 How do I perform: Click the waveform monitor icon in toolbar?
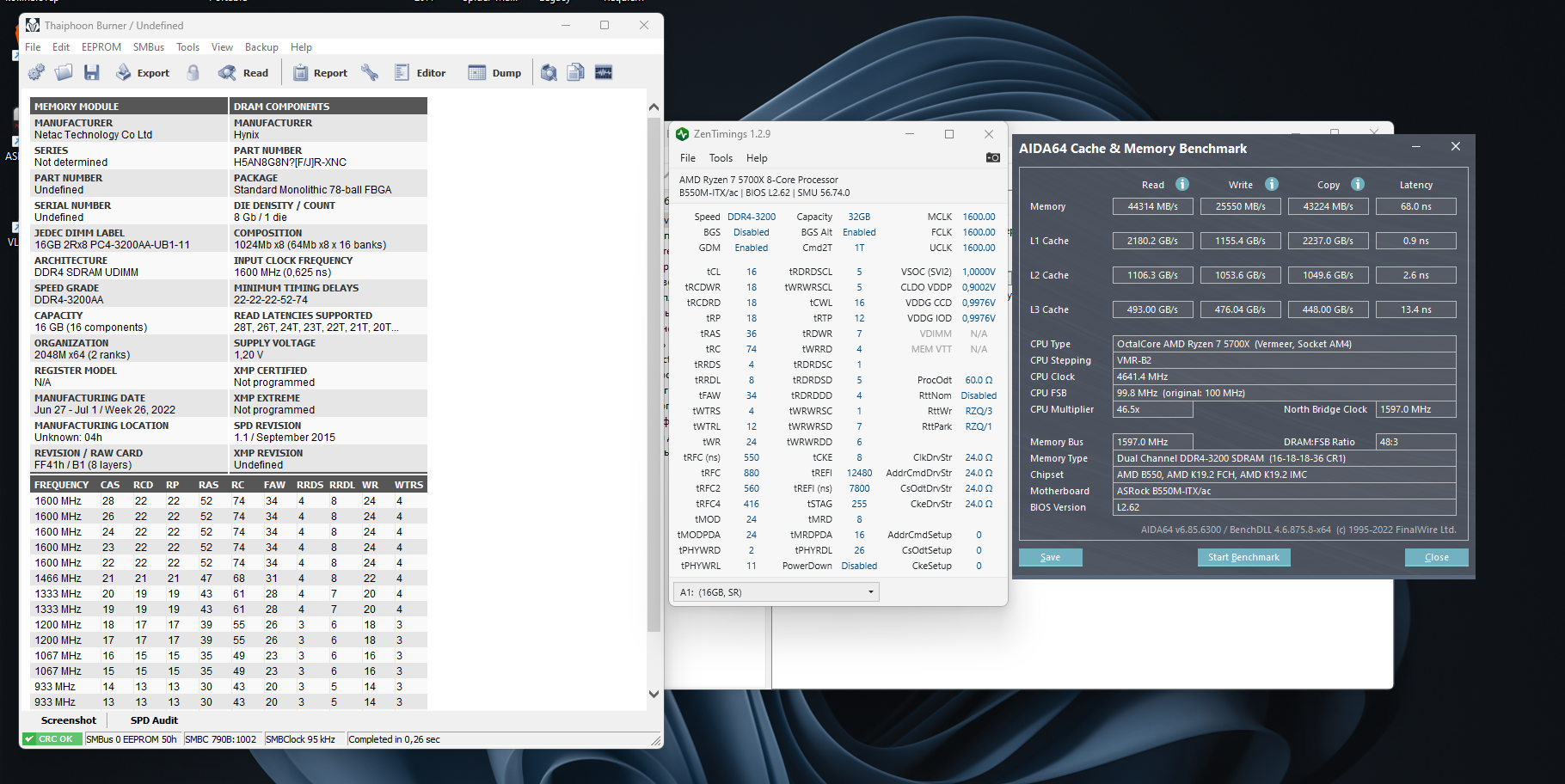click(x=604, y=73)
